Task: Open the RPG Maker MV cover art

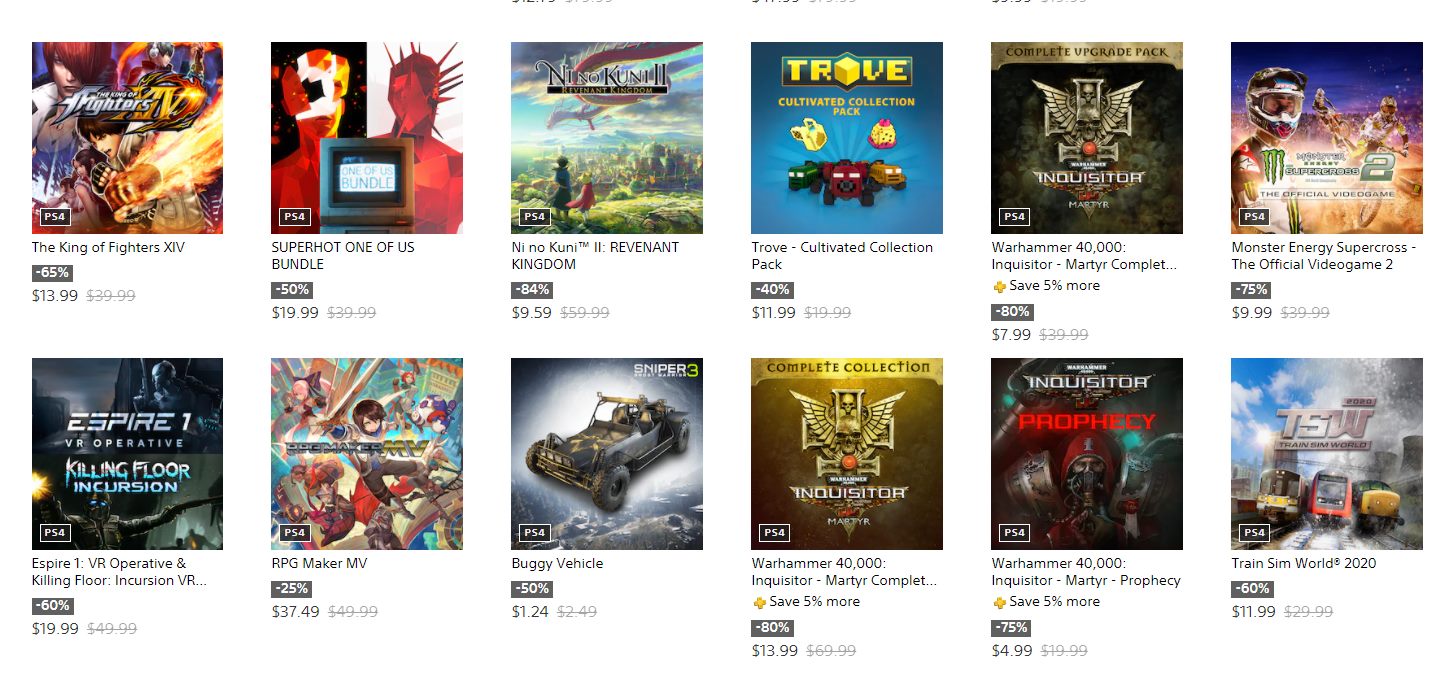Action: (x=367, y=454)
